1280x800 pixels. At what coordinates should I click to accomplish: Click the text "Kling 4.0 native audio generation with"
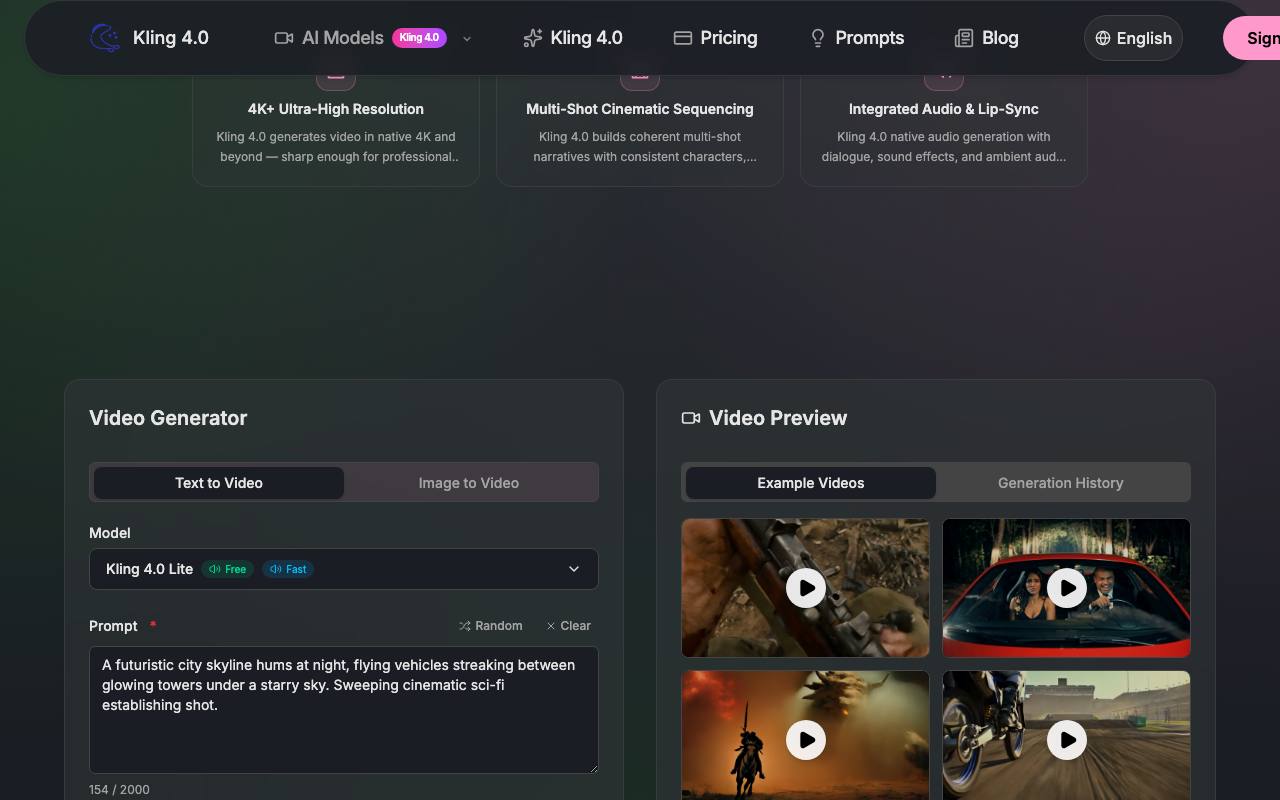[x=944, y=137]
